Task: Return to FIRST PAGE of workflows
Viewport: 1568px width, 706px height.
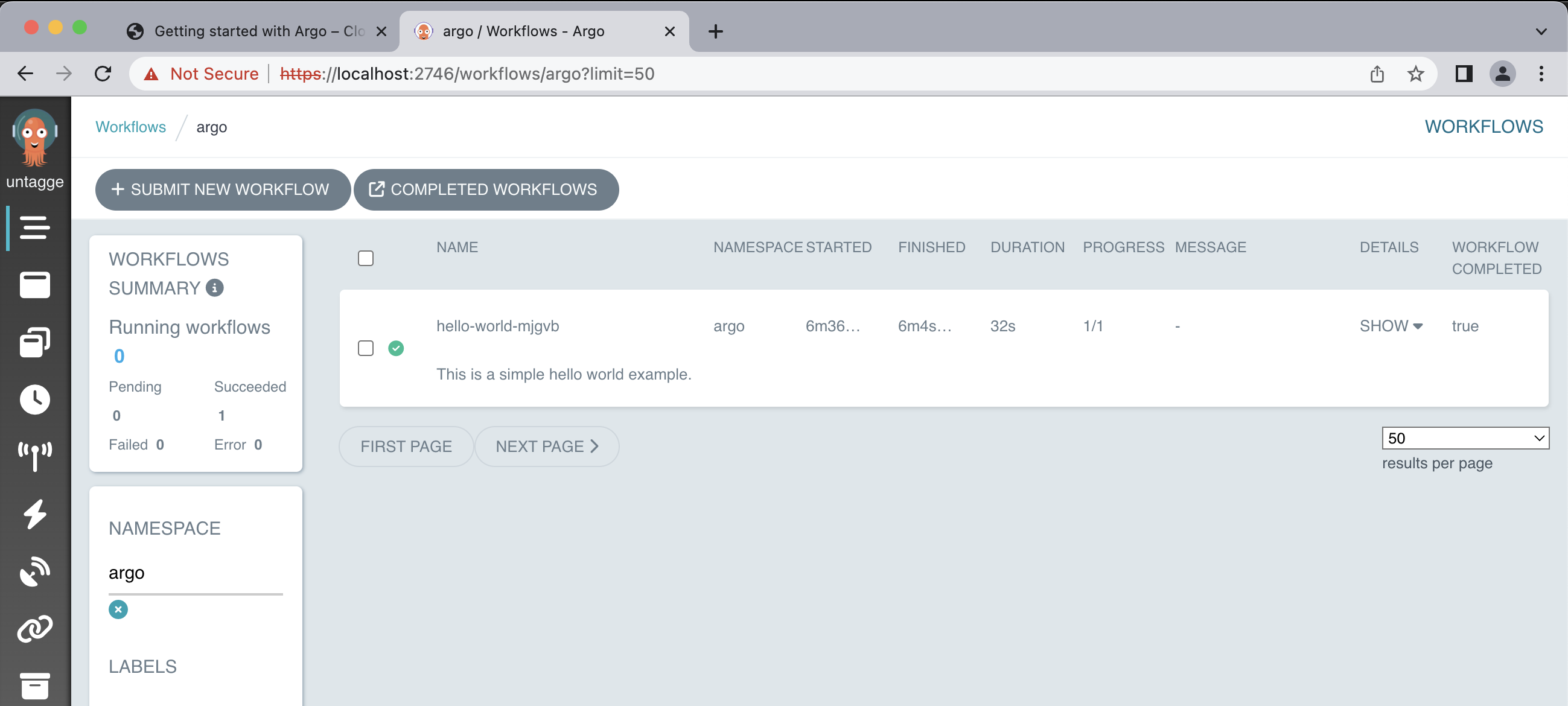Action: 405,446
